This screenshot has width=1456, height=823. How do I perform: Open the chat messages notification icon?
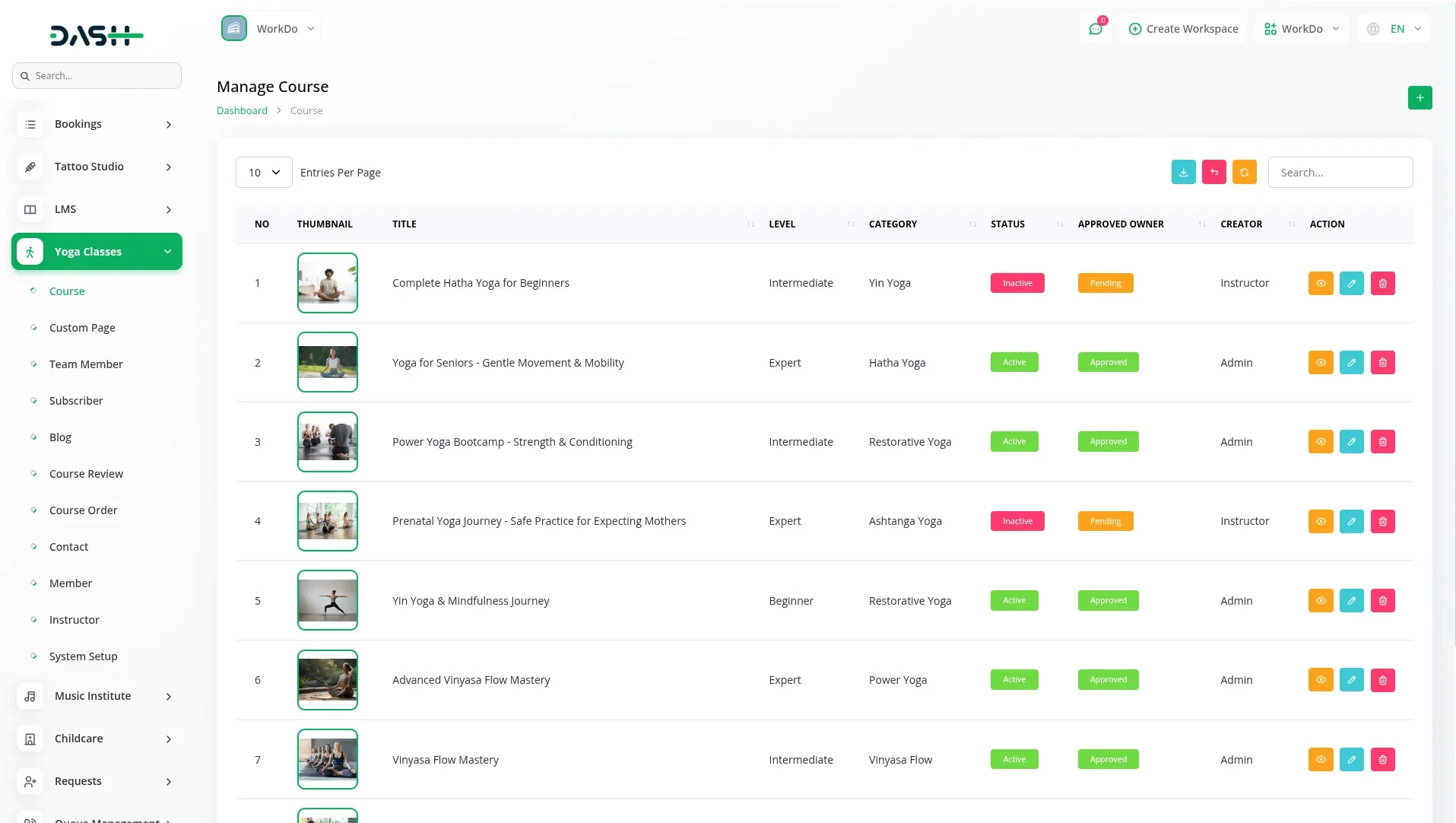pyautogui.click(x=1095, y=29)
